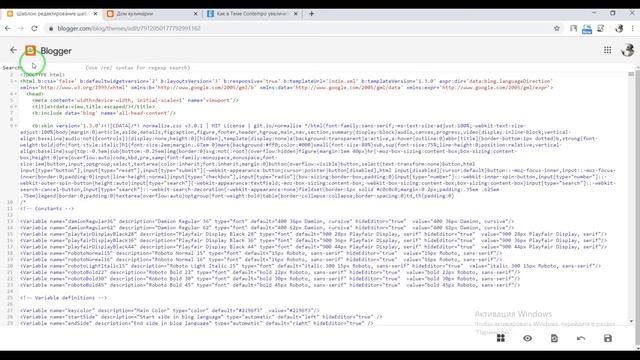Viewport: 640px width, 360px height.
Task: Switch to second Blogger-icon tab
Action: [152, 13]
